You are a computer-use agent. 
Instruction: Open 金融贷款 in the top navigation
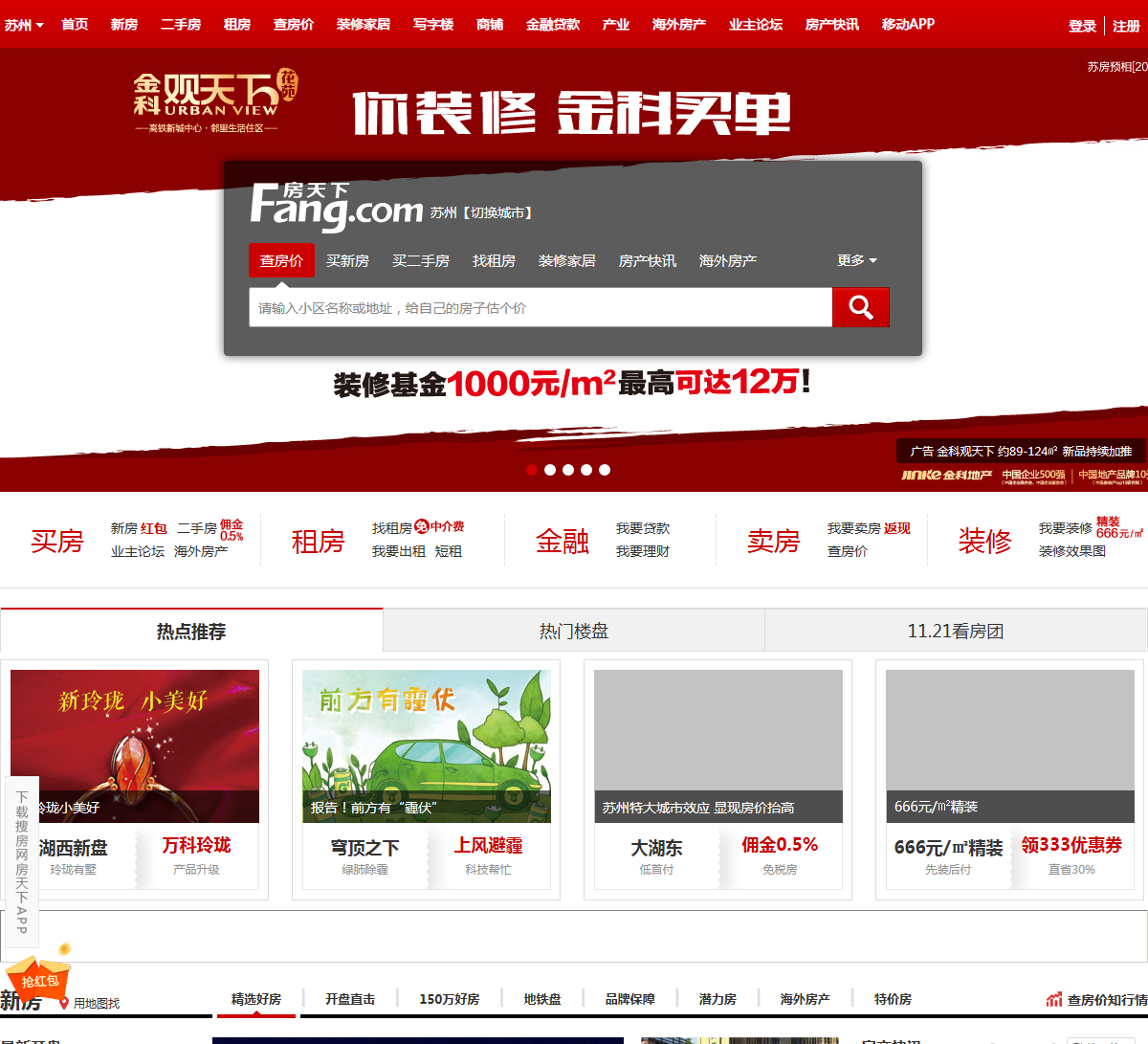pos(553,24)
